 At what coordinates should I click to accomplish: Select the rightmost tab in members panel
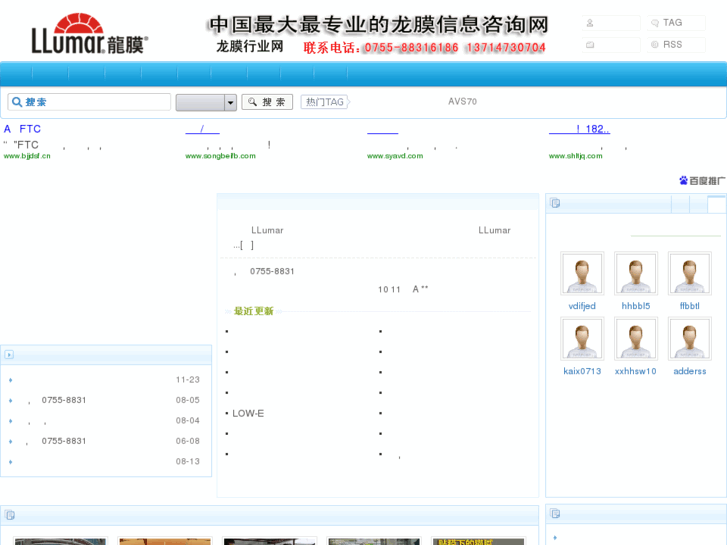(x=716, y=204)
